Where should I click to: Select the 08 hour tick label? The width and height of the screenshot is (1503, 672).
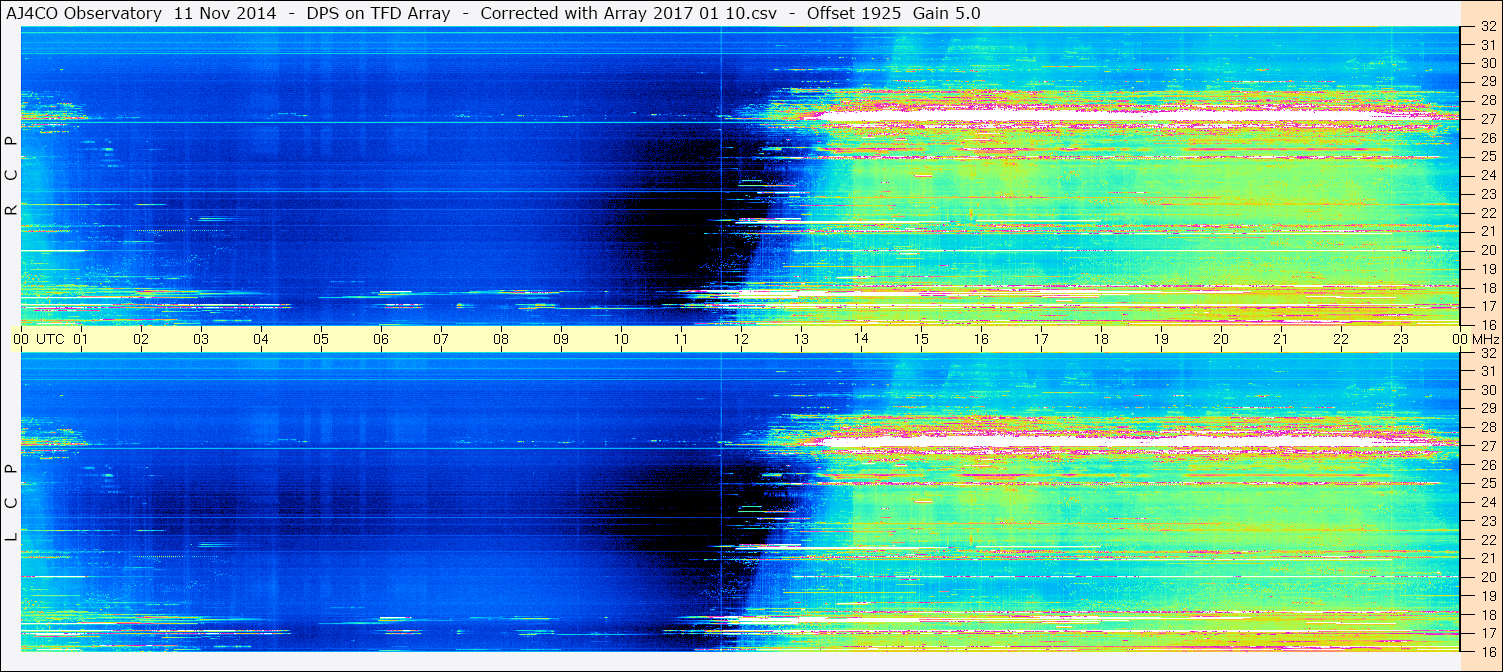coord(501,339)
